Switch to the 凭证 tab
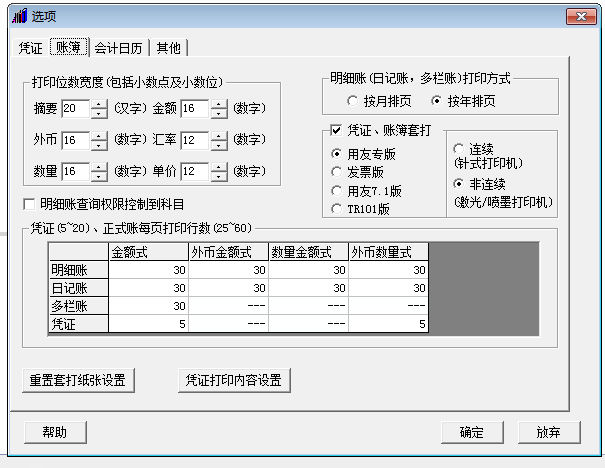The image size is (605, 468). click(30, 48)
